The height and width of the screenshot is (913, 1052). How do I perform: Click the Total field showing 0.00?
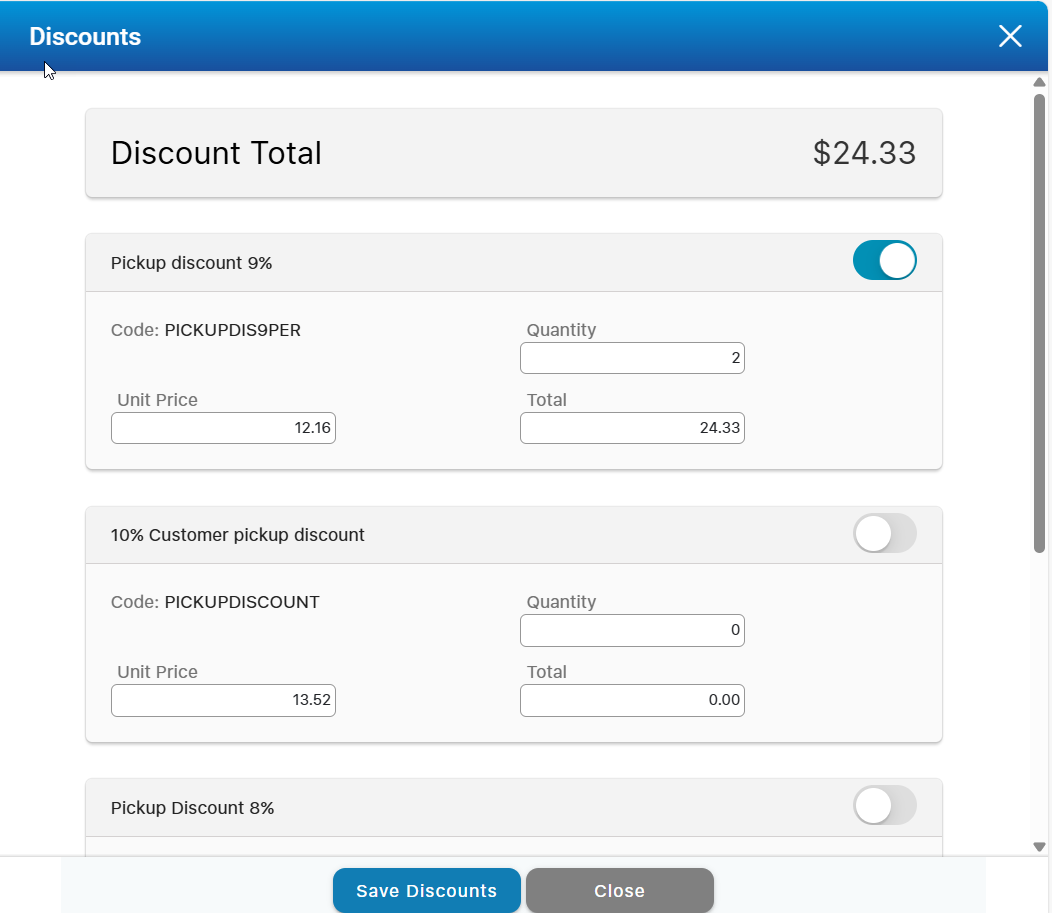[632, 701]
